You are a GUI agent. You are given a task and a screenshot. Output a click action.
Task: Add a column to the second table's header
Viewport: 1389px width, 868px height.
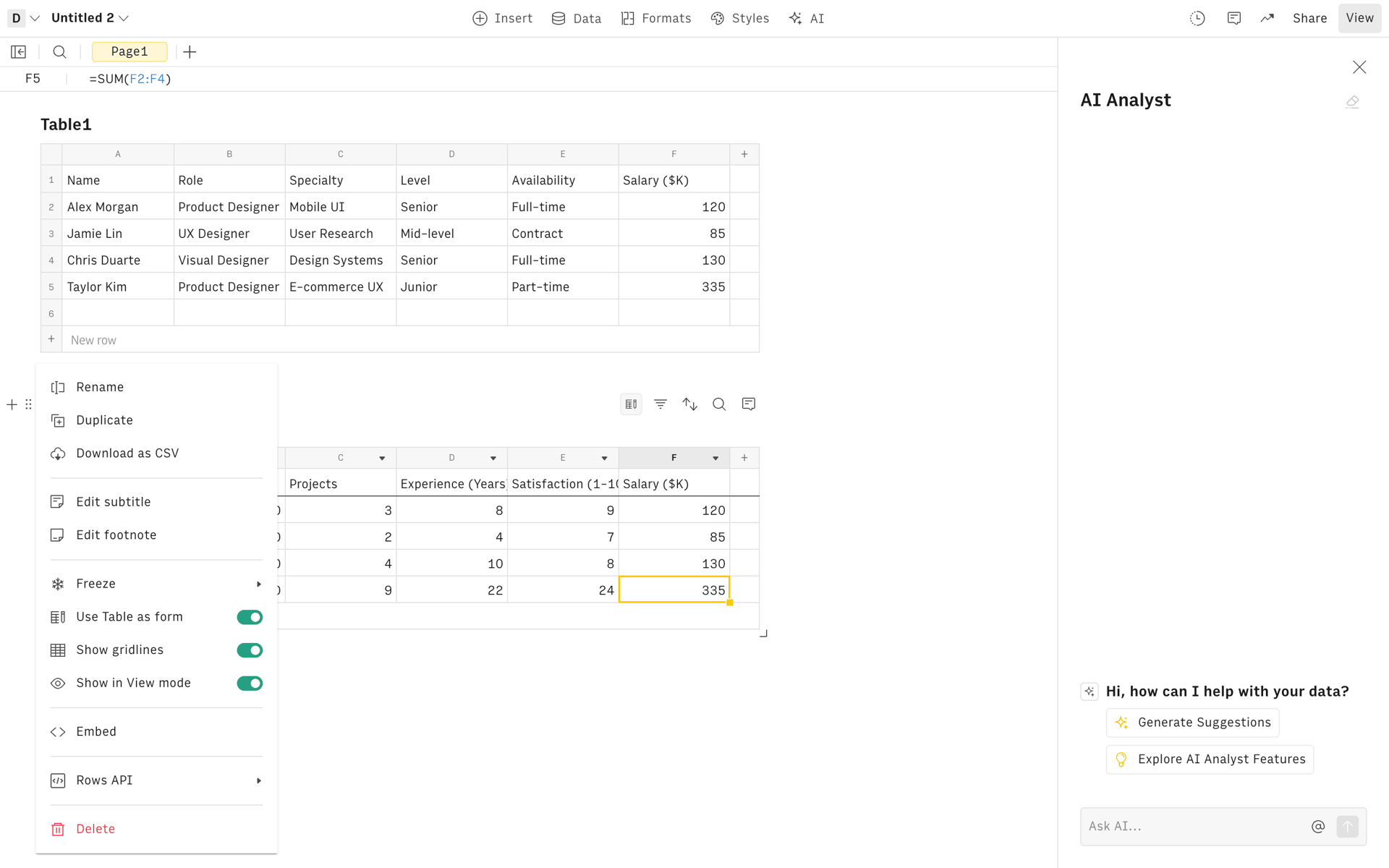744,458
